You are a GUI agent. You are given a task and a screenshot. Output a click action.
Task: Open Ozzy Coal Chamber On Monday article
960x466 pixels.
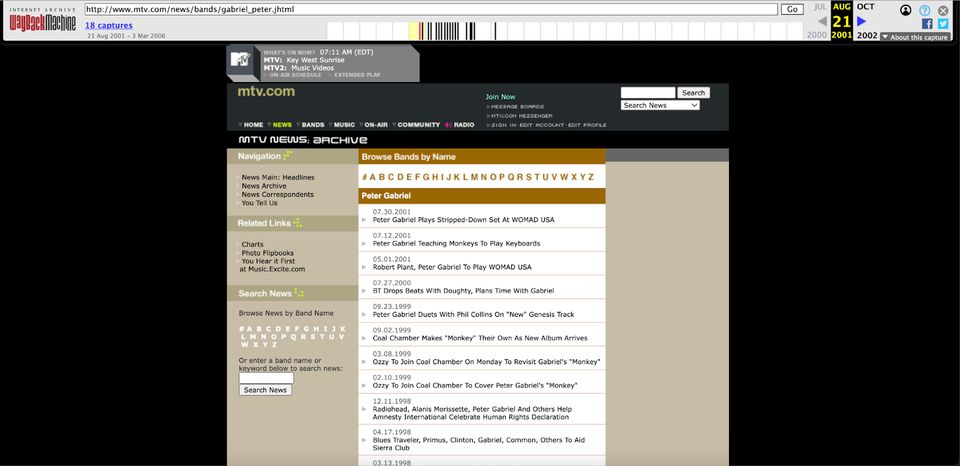pyautogui.click(x=487, y=362)
